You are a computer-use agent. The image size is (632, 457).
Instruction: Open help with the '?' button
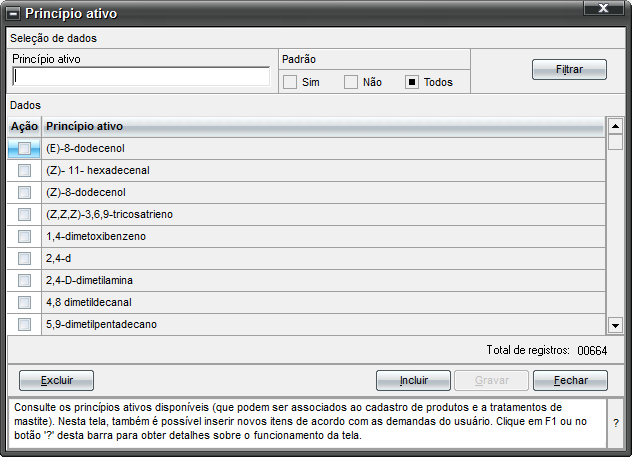(x=615, y=423)
